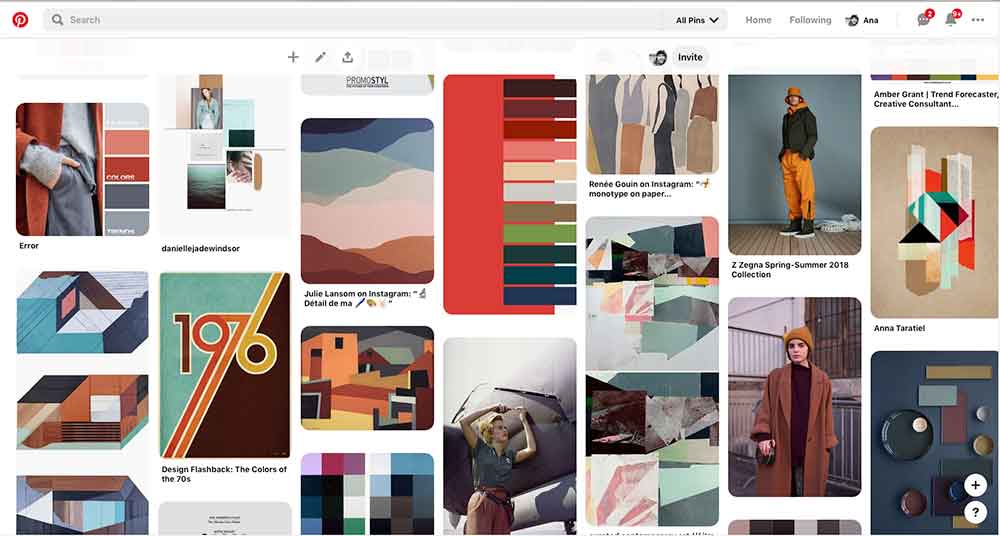Open the woman in brown coat pin
Screen dimensions: 1000x536
point(795,397)
